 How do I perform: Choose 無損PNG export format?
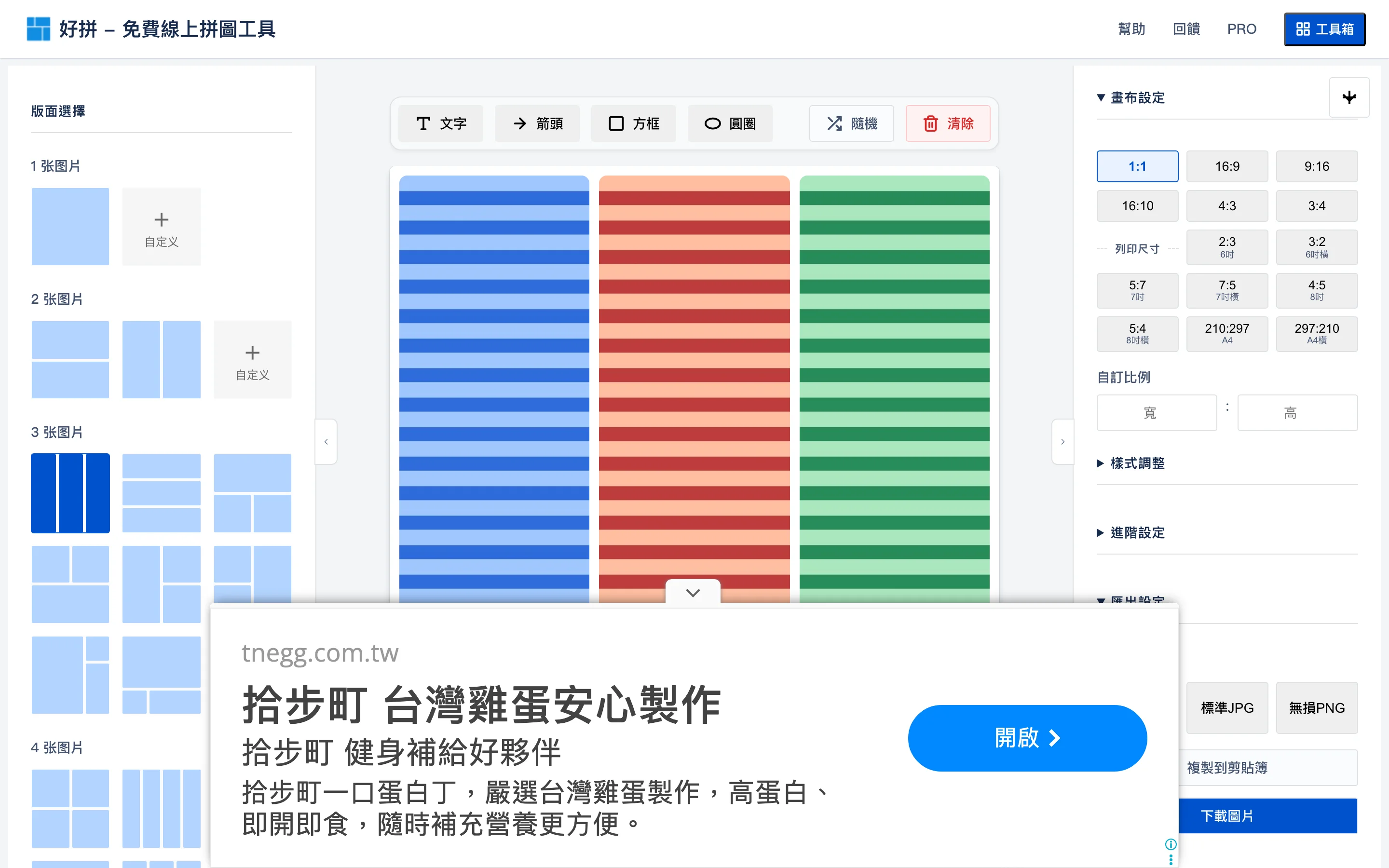[x=1317, y=708]
